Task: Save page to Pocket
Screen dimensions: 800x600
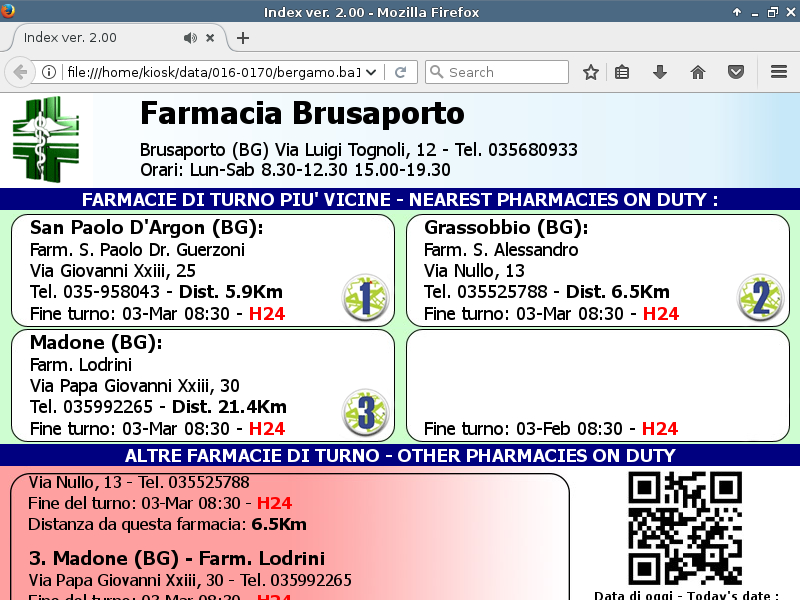Action: 735,72
